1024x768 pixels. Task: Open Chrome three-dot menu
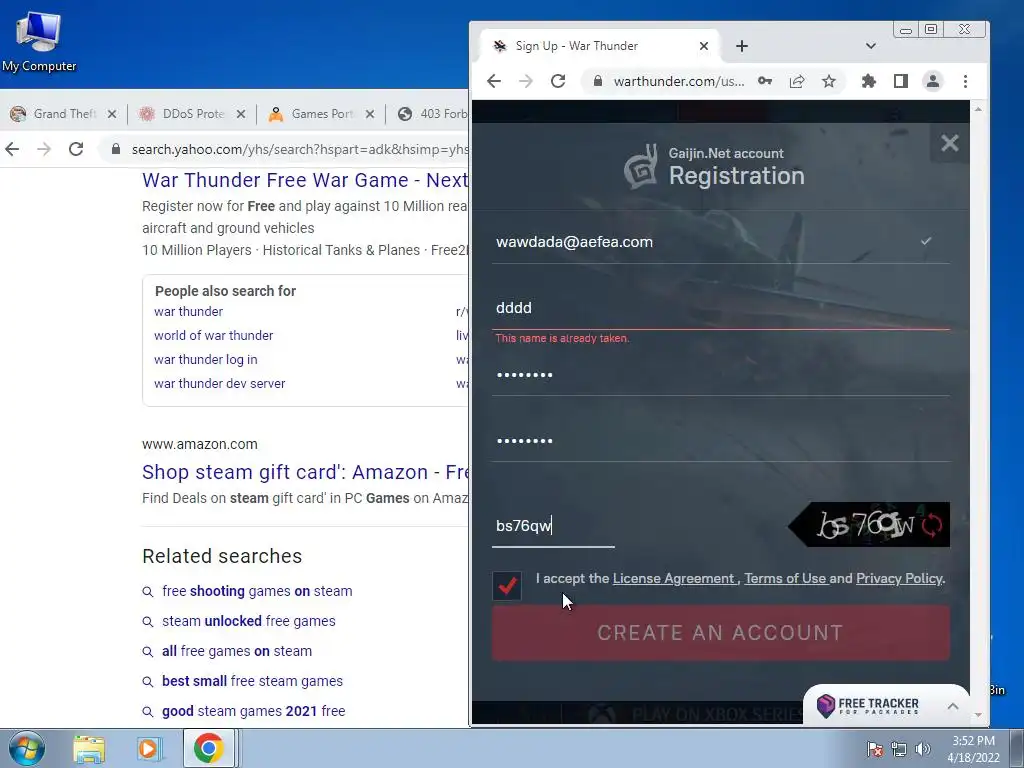coord(965,81)
